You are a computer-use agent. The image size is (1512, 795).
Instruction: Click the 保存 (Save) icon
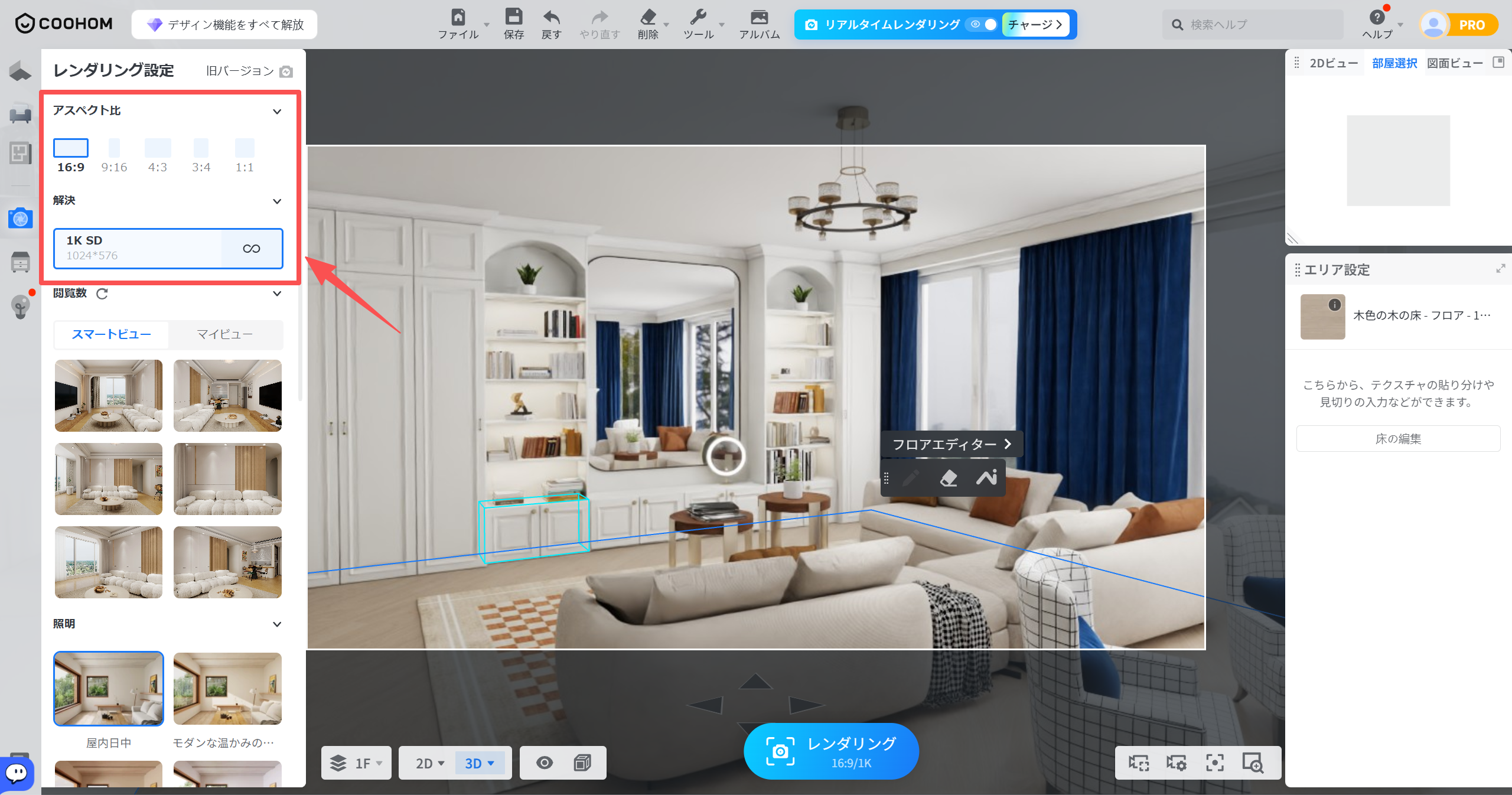[514, 17]
